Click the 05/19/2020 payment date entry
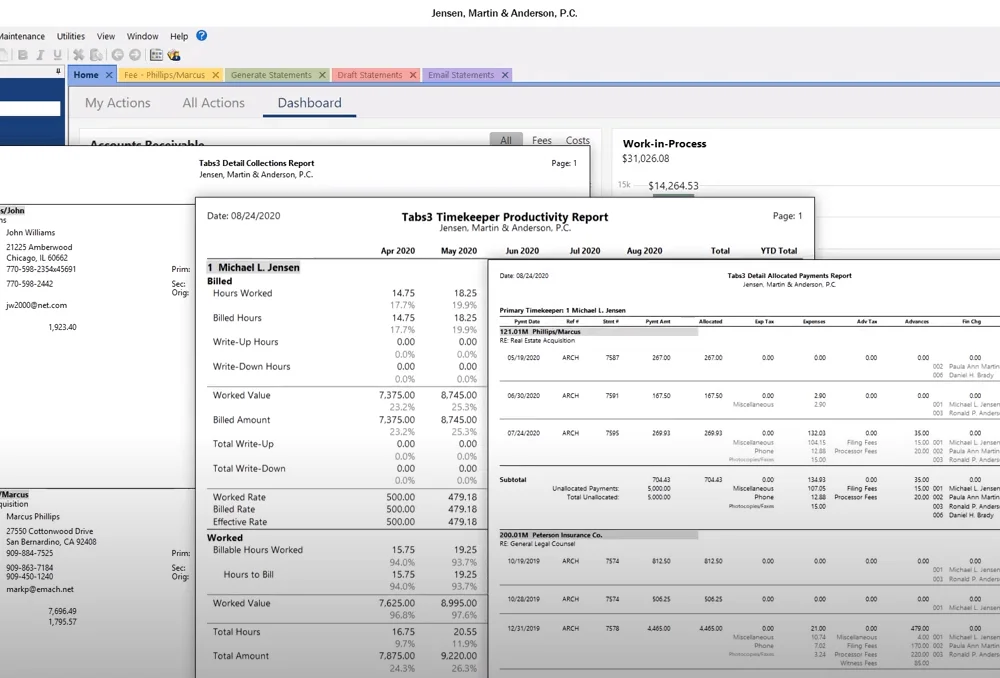The image size is (1000, 678). click(524, 357)
